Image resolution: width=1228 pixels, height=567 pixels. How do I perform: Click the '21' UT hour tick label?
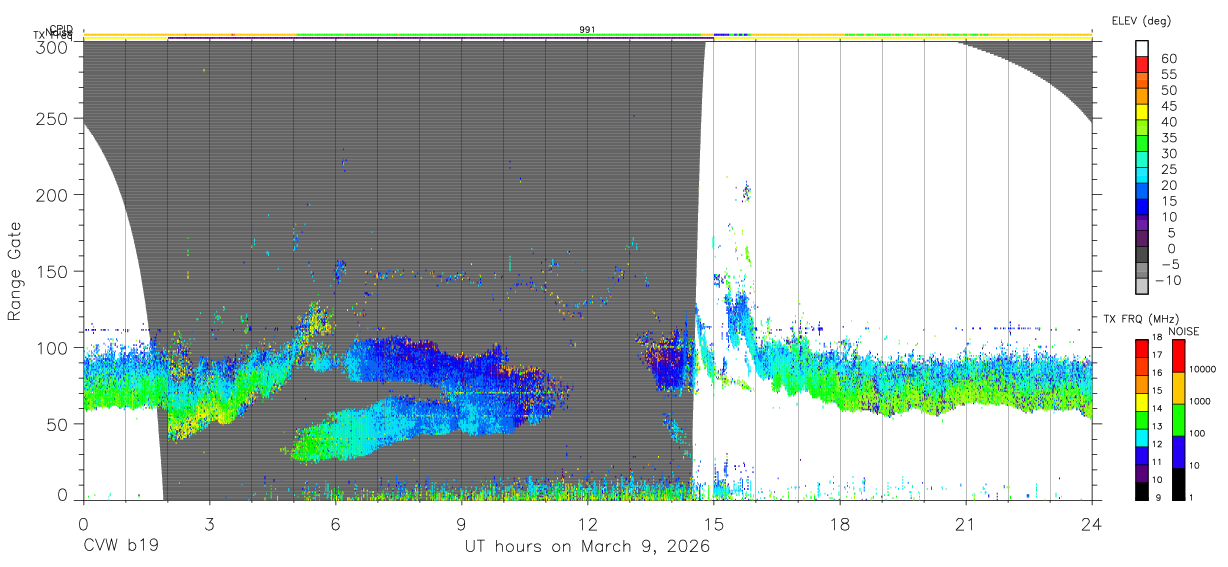[965, 524]
